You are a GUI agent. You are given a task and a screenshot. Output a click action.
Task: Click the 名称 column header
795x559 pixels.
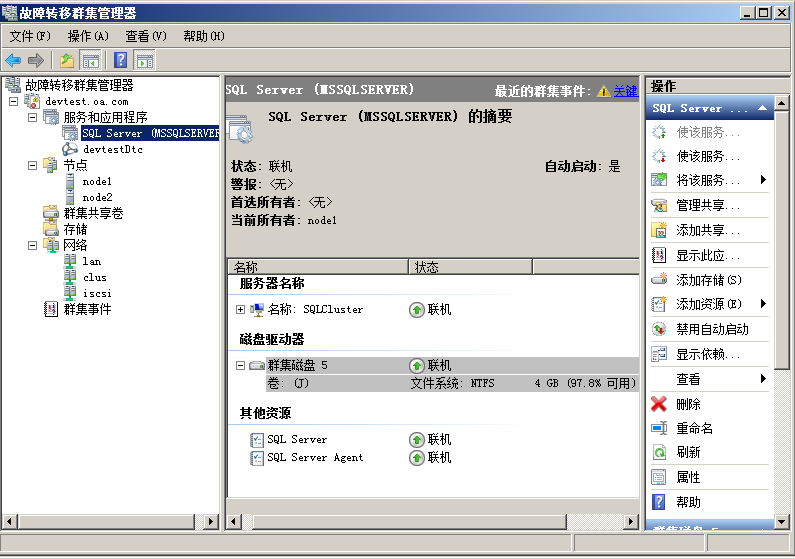click(x=318, y=267)
